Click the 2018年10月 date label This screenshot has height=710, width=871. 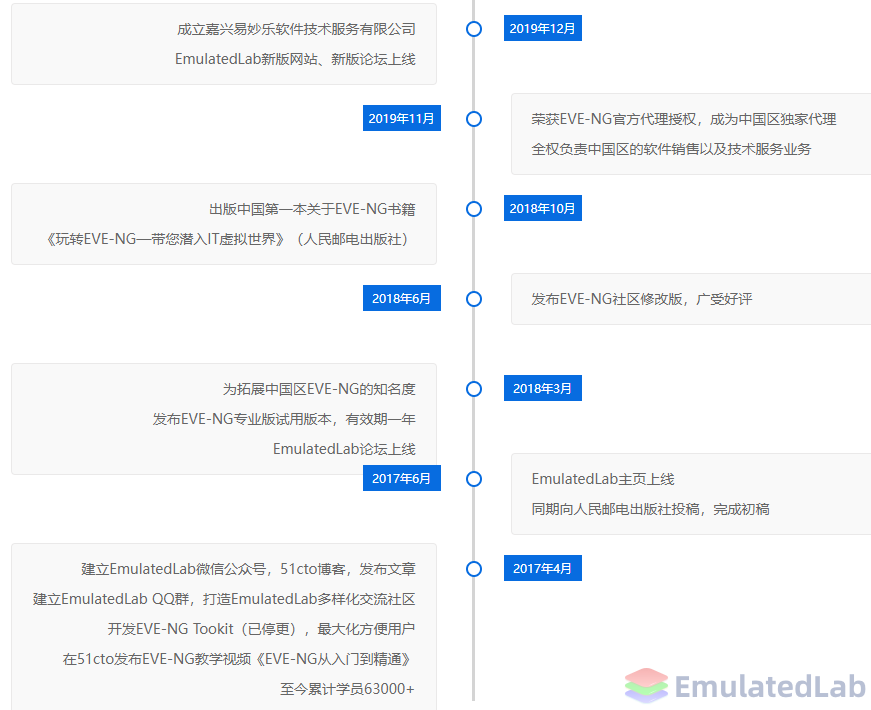coord(543,208)
